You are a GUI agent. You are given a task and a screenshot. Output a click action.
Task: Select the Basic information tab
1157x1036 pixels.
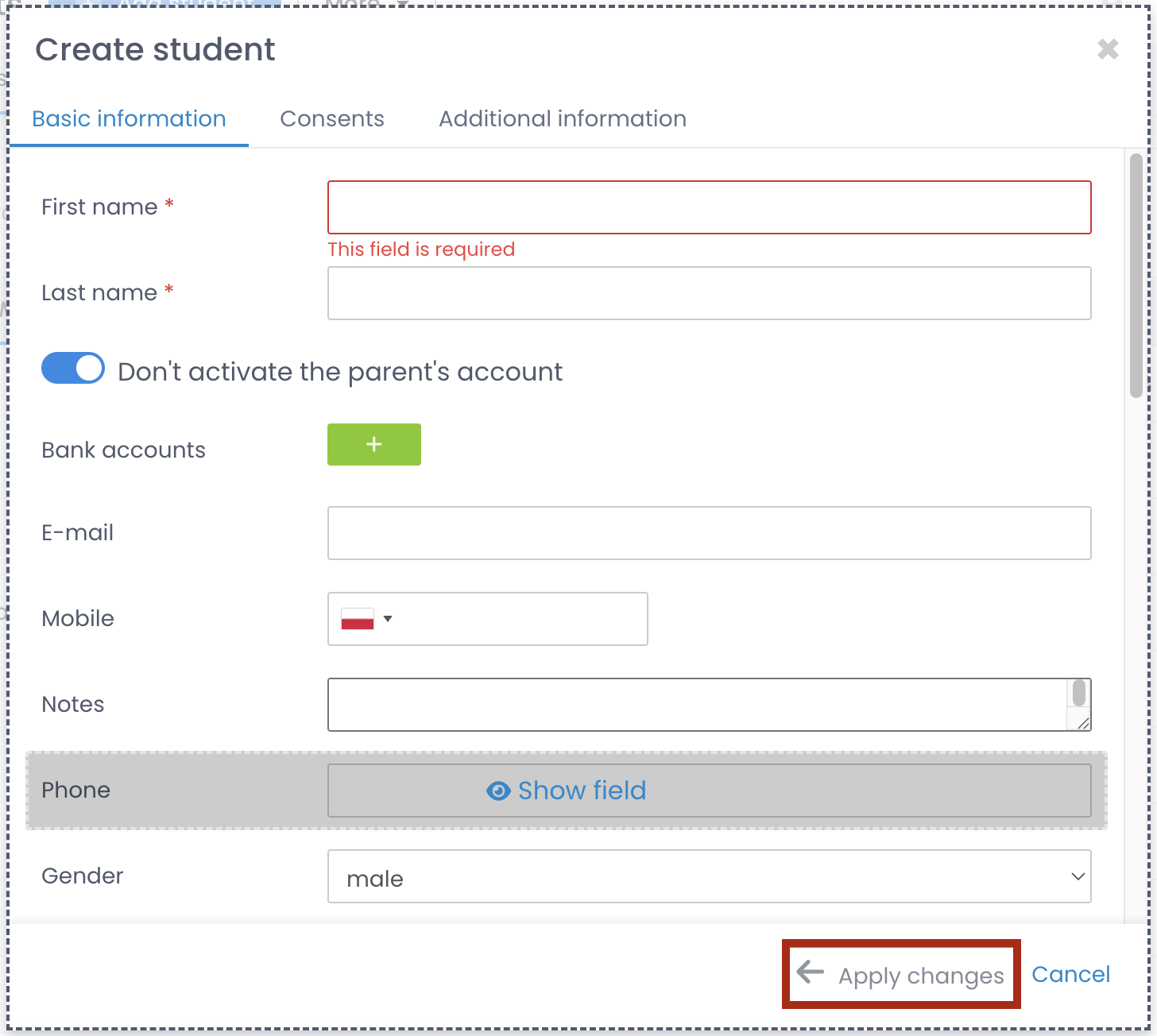click(129, 118)
